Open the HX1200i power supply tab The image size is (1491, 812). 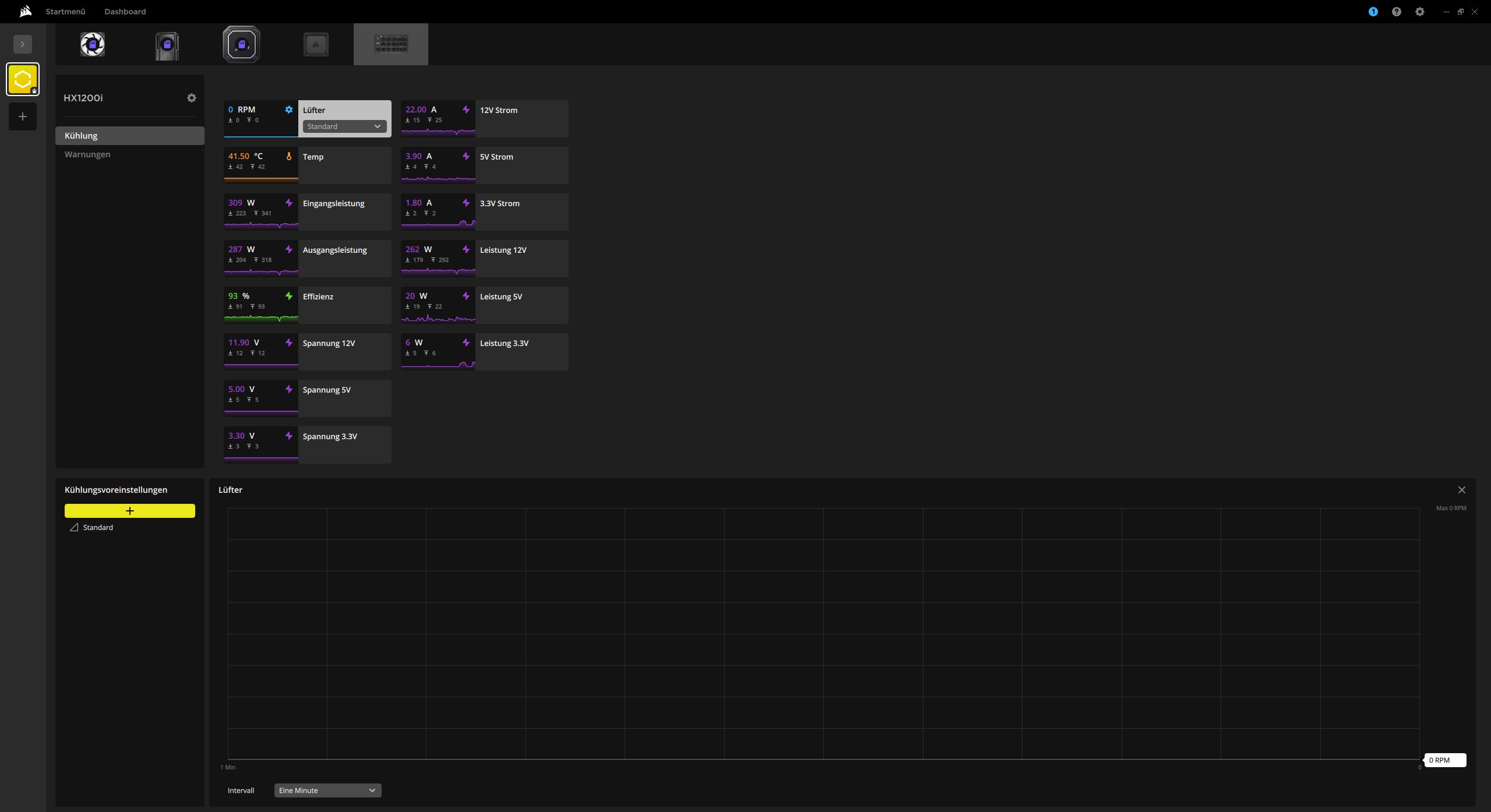coord(391,44)
